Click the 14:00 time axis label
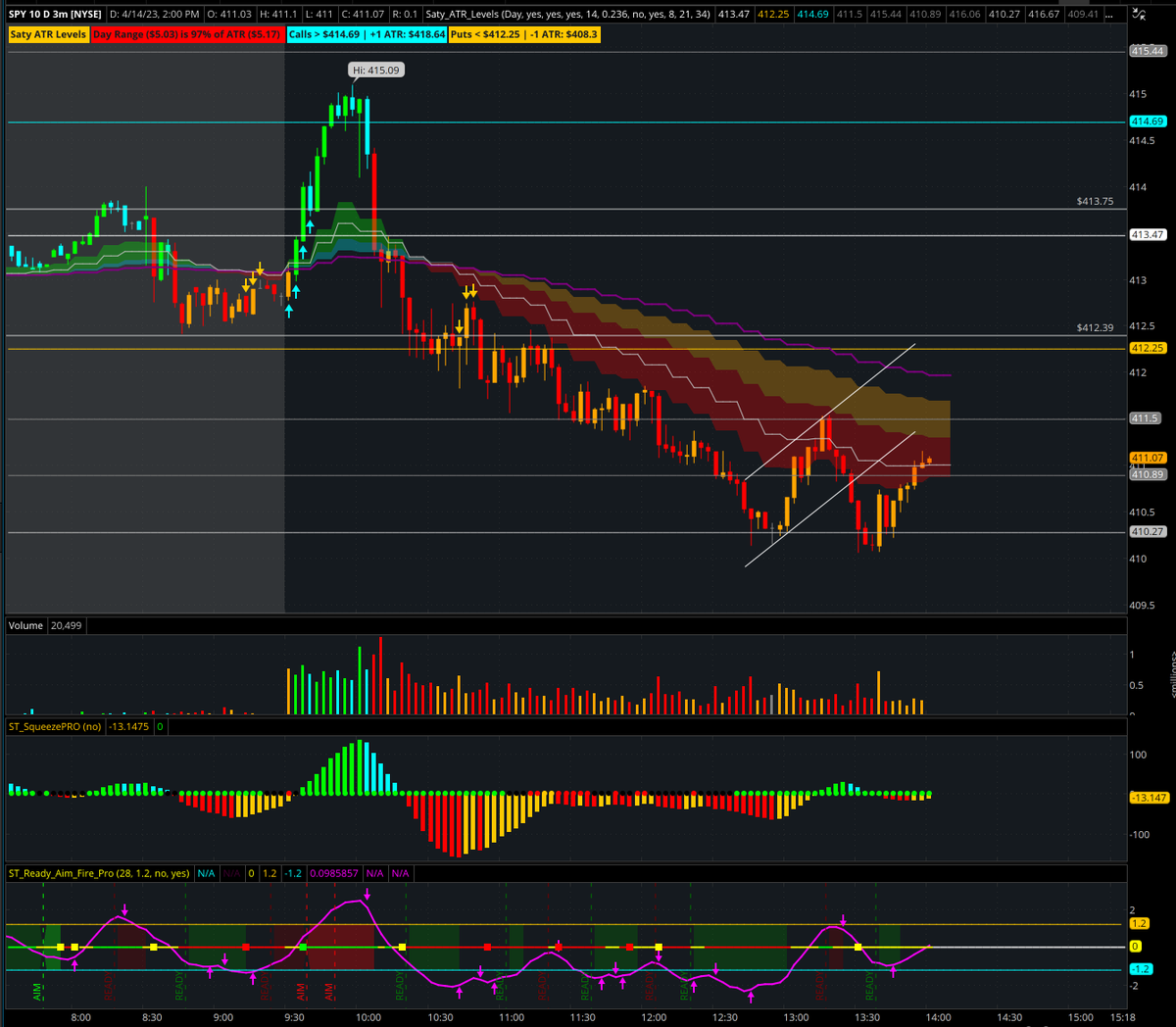1176x1027 pixels. coord(939,1017)
